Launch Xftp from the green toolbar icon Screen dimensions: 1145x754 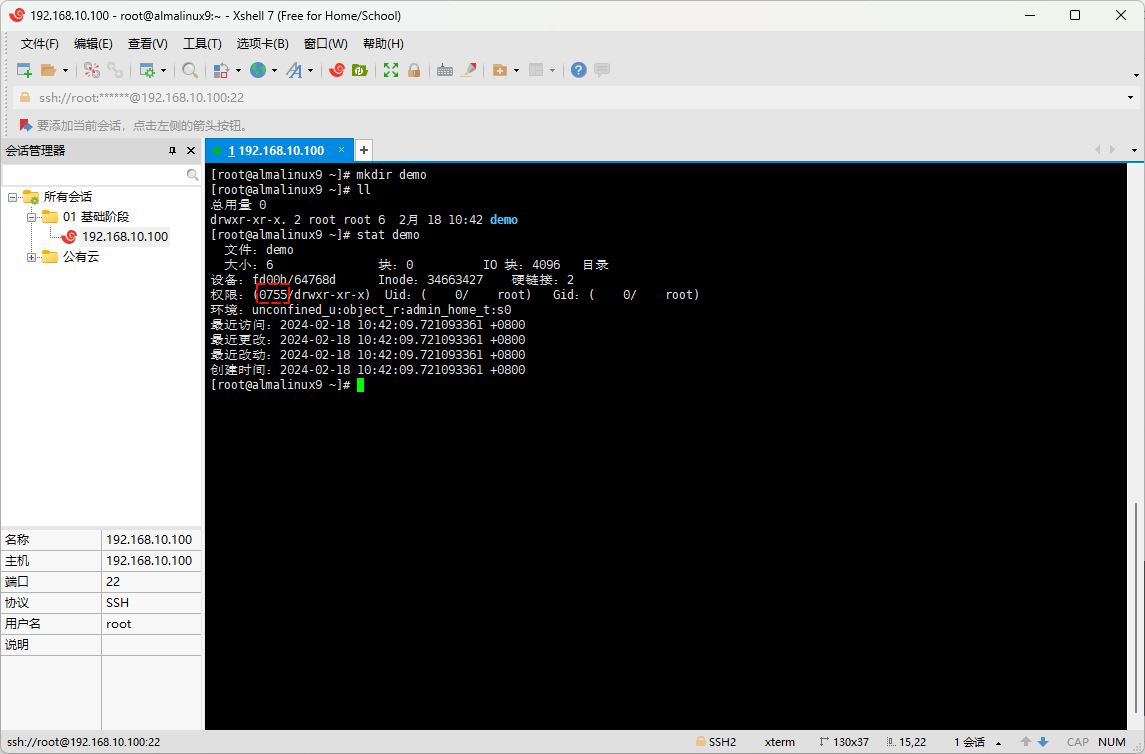coord(359,70)
